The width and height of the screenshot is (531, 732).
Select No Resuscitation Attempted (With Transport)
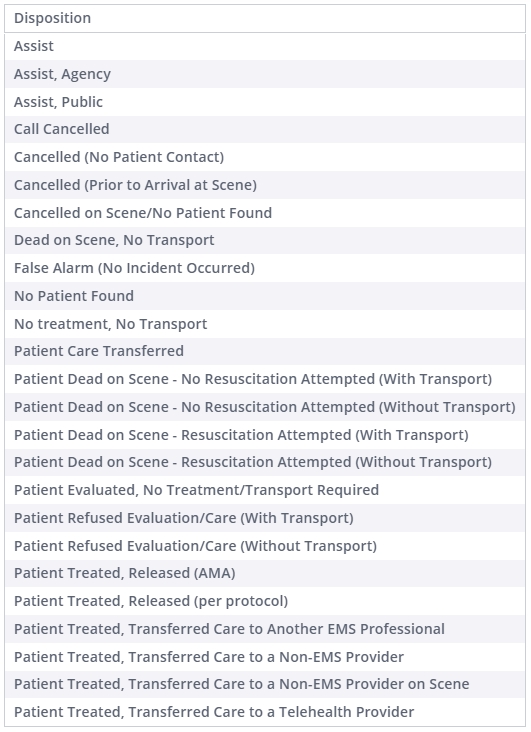pos(265,379)
